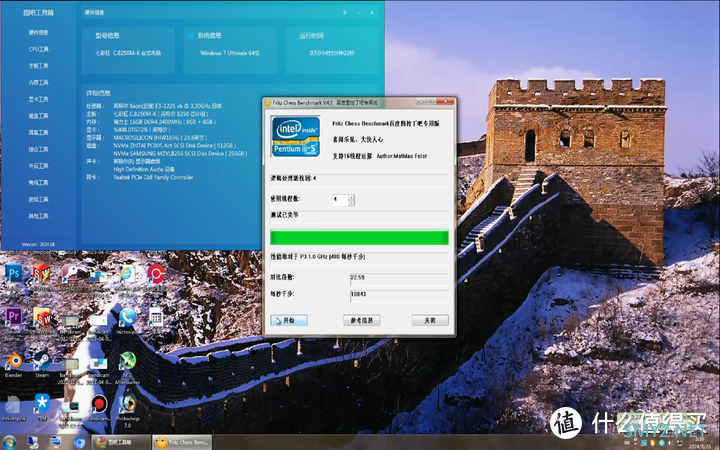Screen dimensions: 720x450
Task: Open the Photoshop Ps desktop shortcut
Action: pyautogui.click(x=13, y=274)
